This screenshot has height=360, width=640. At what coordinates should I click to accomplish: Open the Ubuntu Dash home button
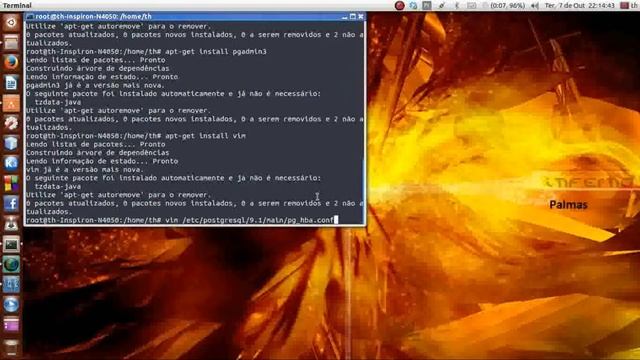[x=11, y=22]
